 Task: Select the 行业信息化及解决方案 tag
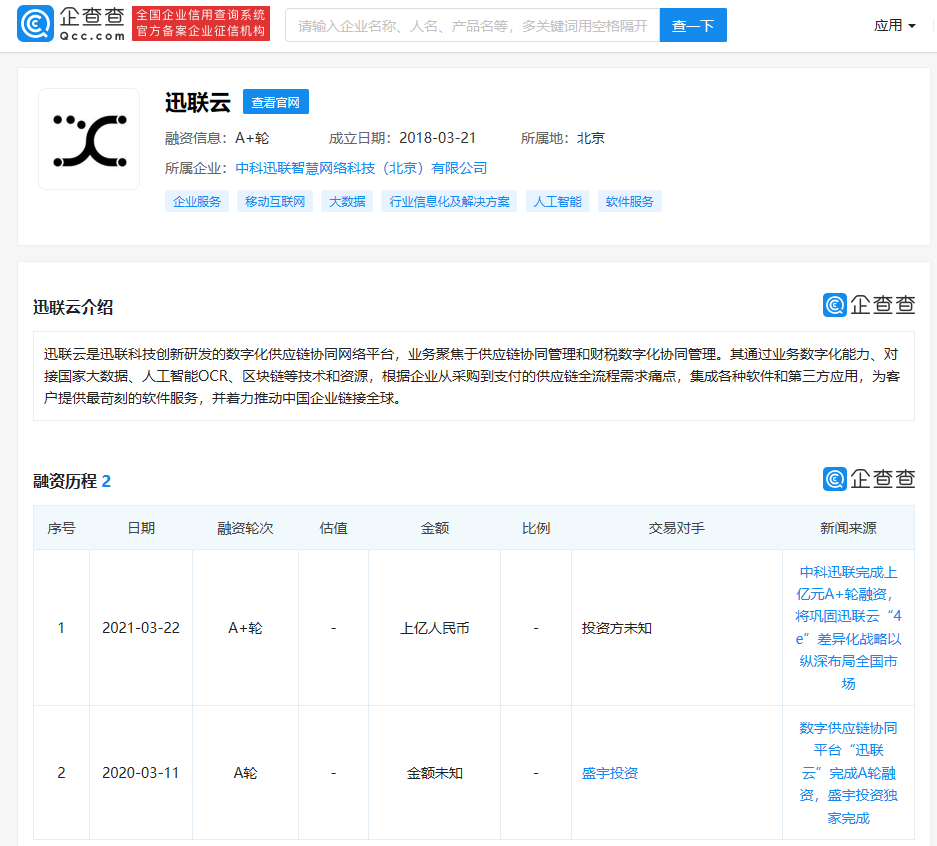point(449,202)
